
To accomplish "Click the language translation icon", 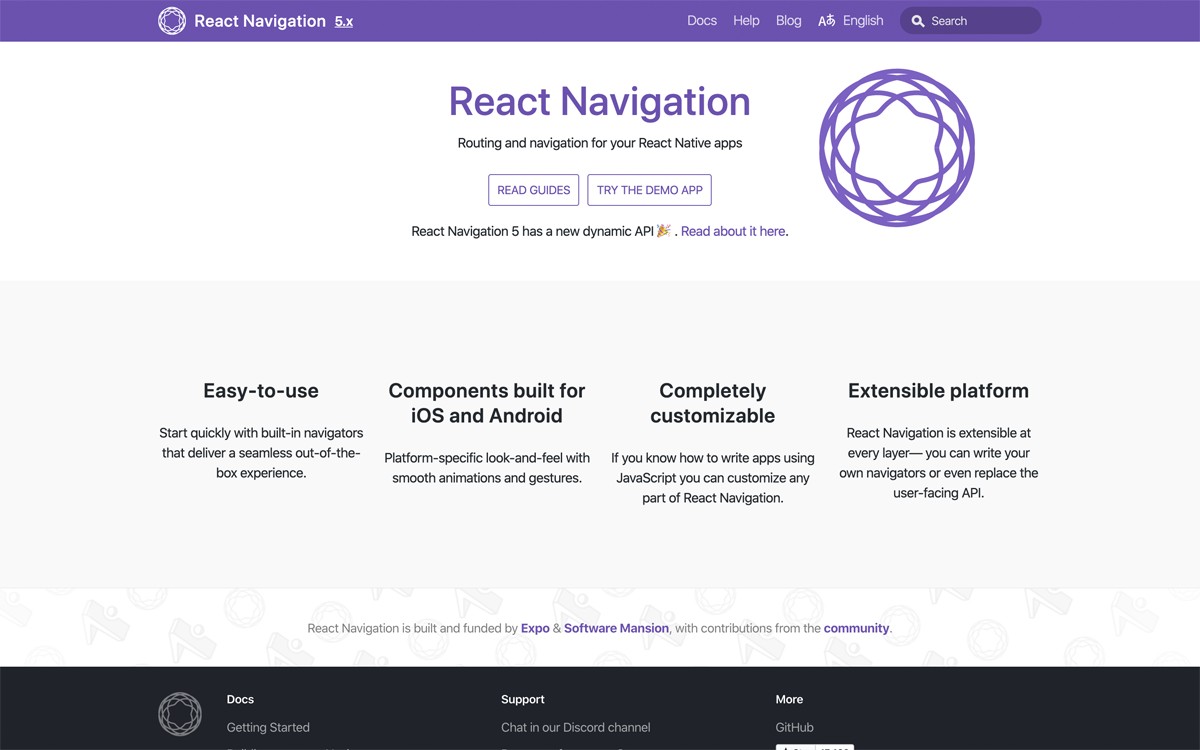I will [826, 21].
